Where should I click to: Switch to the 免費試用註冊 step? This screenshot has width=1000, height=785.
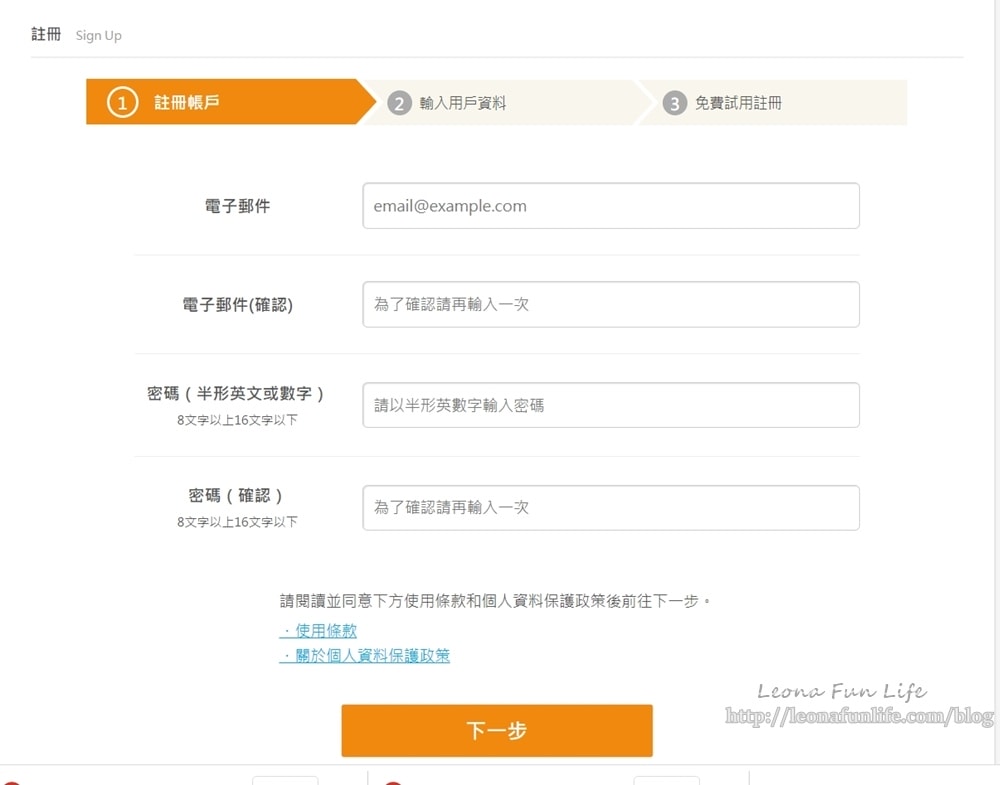click(x=738, y=103)
